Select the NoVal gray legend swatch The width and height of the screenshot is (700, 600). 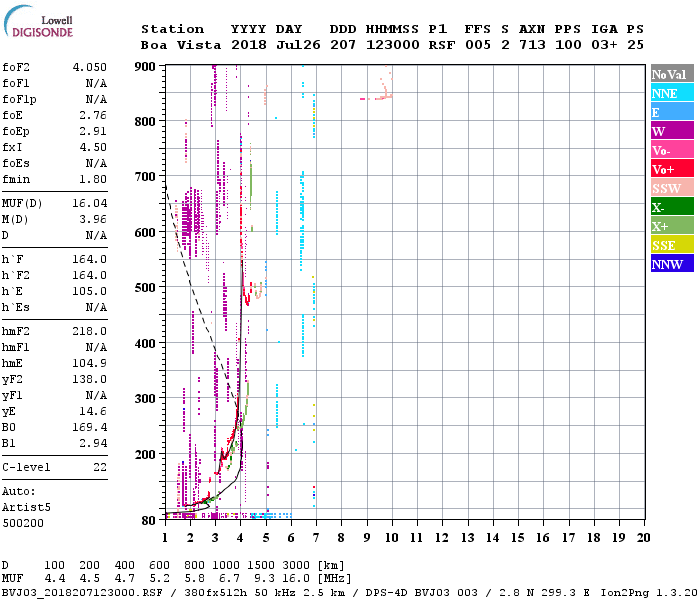[672, 74]
